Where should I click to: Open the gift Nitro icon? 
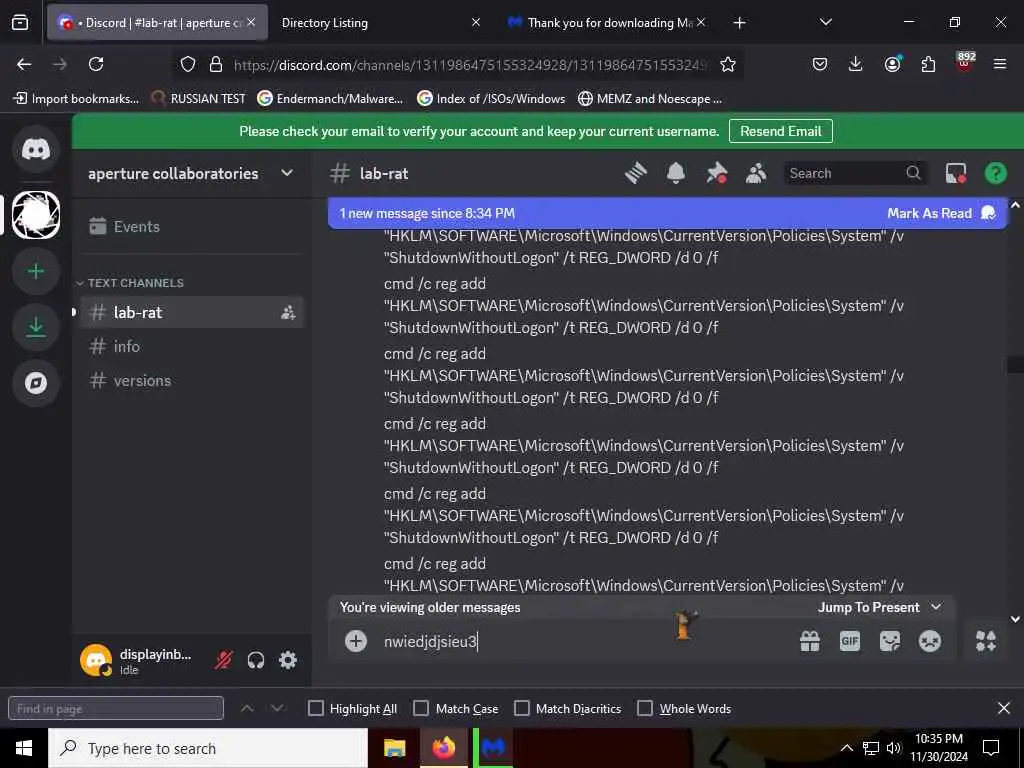[x=810, y=641]
